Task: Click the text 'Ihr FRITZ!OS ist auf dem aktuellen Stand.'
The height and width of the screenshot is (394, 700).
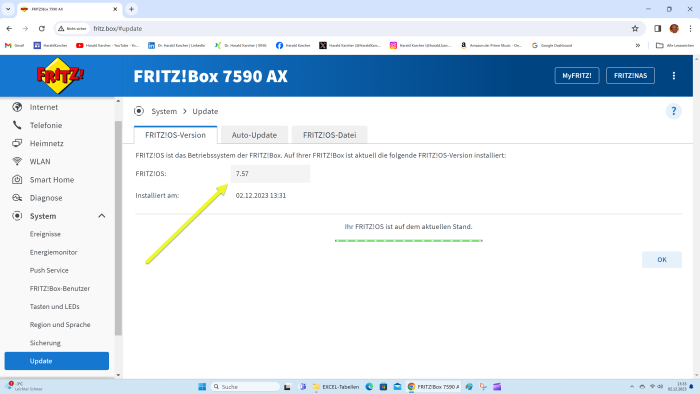Action: point(408,227)
